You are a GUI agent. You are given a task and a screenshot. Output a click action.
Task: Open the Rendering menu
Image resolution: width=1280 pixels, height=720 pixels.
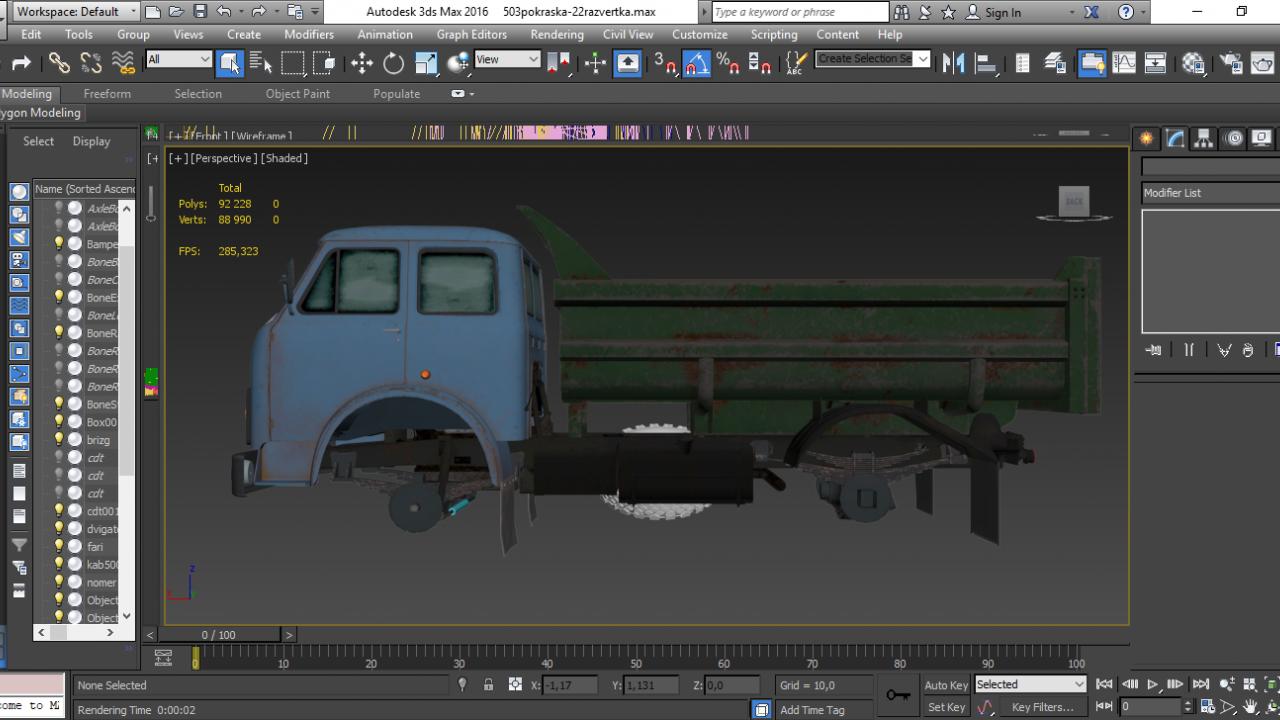coord(557,34)
